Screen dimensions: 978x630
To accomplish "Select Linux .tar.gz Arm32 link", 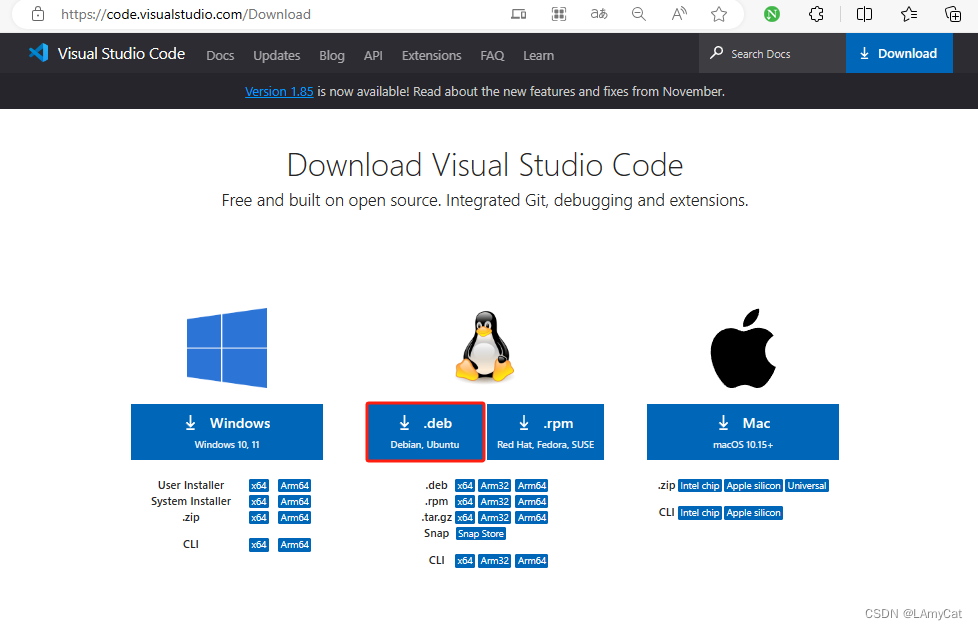I will pos(495,518).
